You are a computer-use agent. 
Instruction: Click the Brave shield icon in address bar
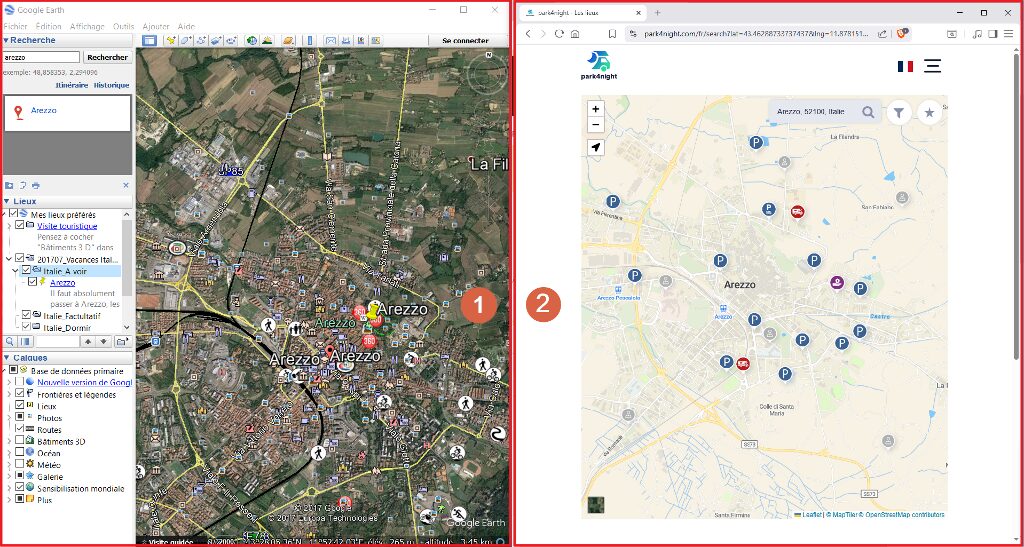click(902, 33)
